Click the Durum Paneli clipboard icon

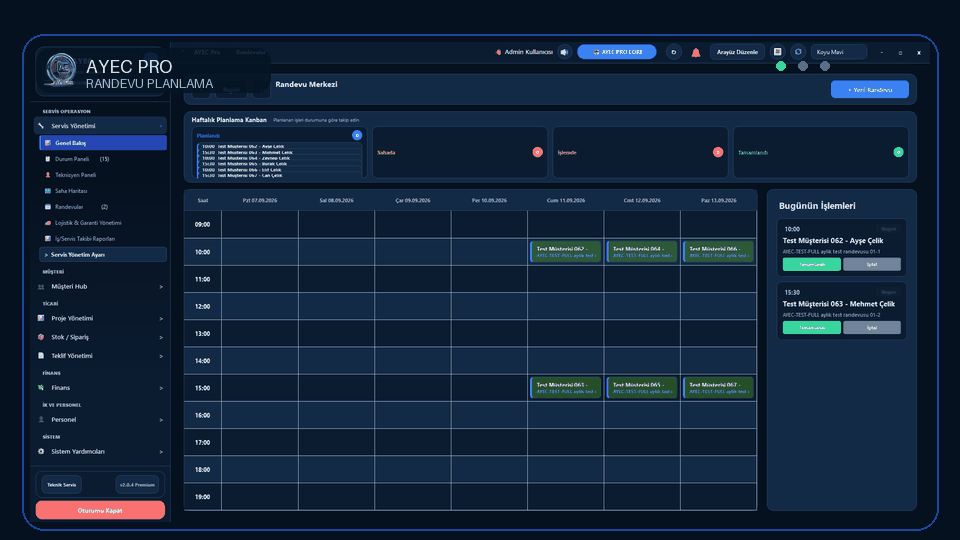(48, 159)
